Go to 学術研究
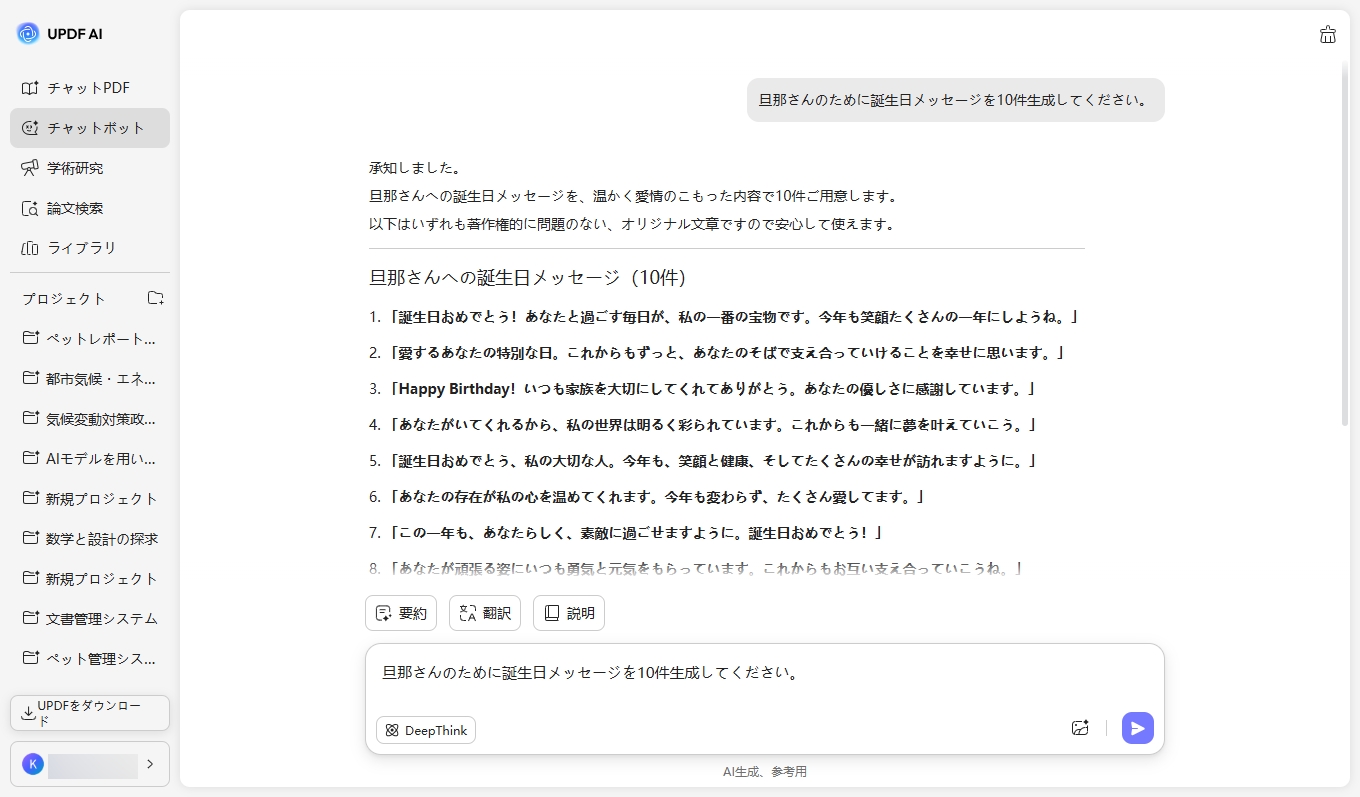 tap(90, 168)
